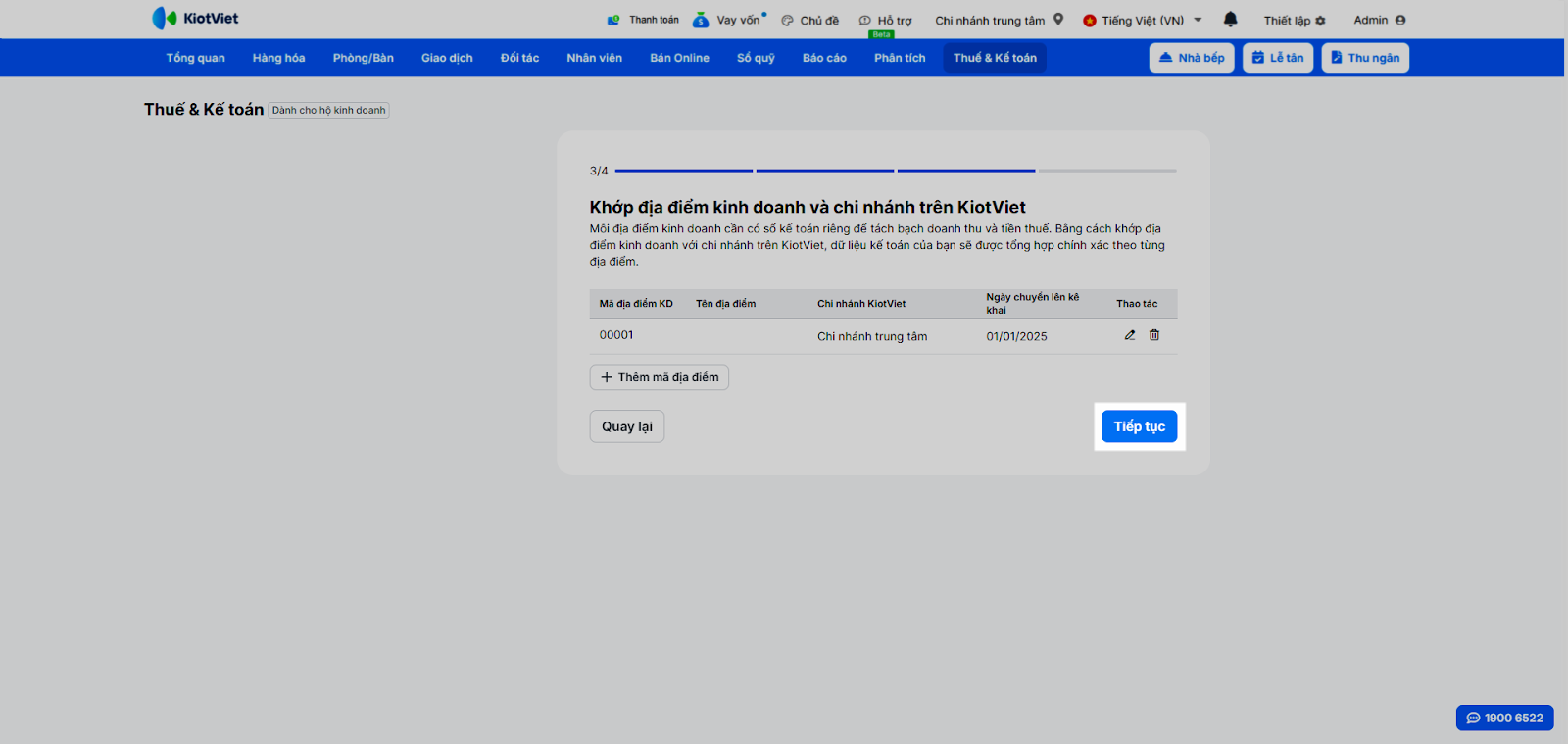The width and height of the screenshot is (1568, 744).
Task: Click the Thiết lập label
Action: pyautogui.click(x=1287, y=21)
